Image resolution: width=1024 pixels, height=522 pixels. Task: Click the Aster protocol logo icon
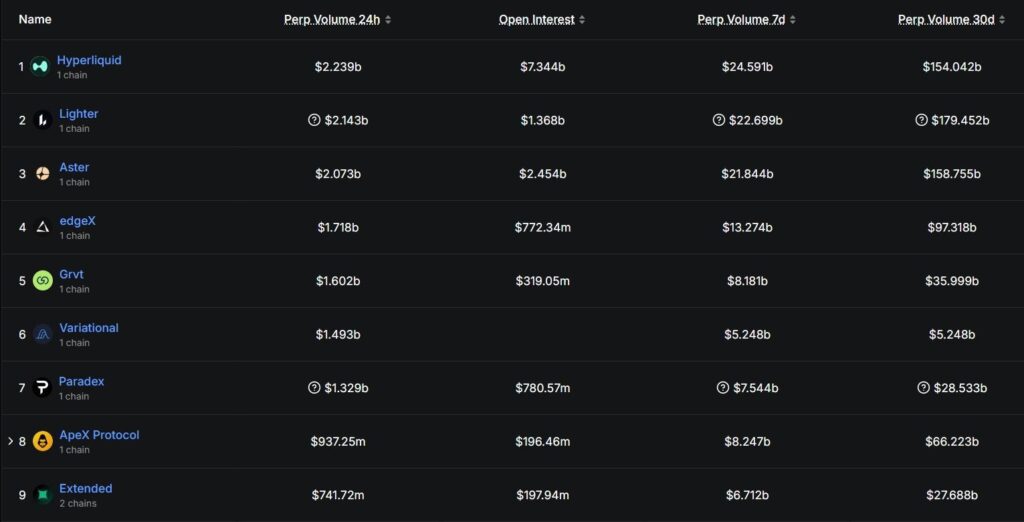coord(42,174)
